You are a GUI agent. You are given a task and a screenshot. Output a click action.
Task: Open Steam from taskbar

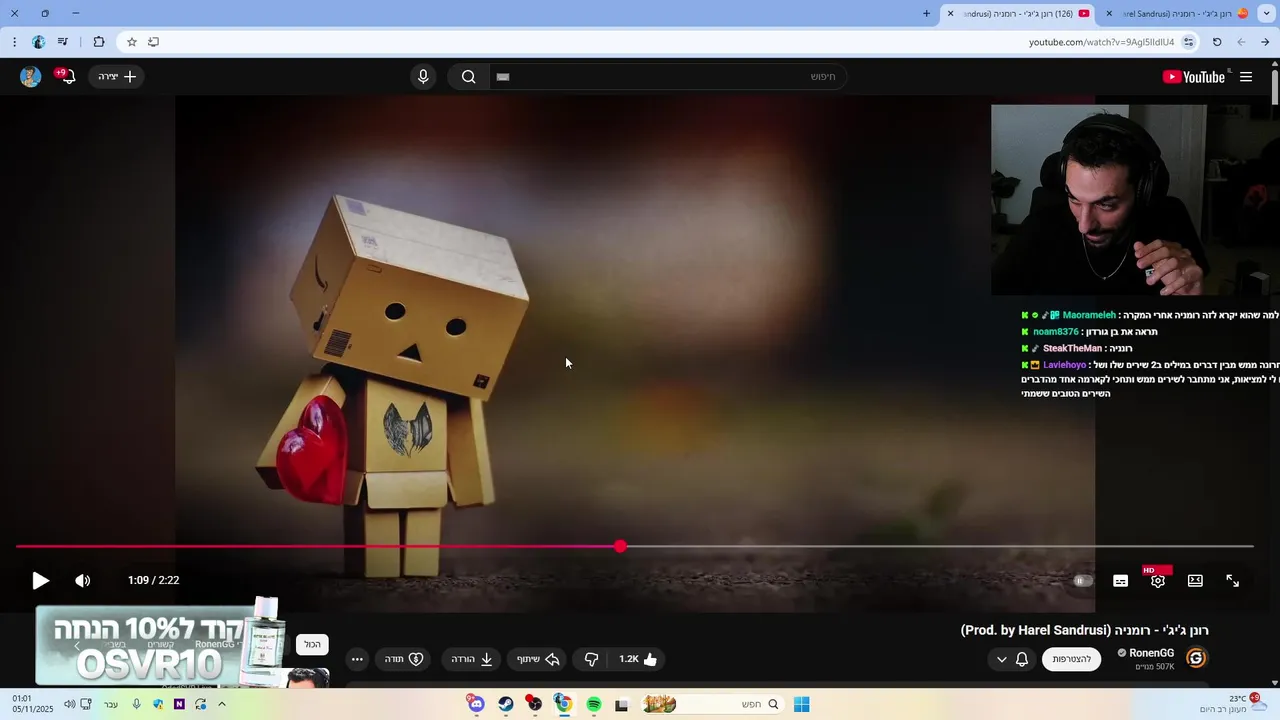(506, 704)
